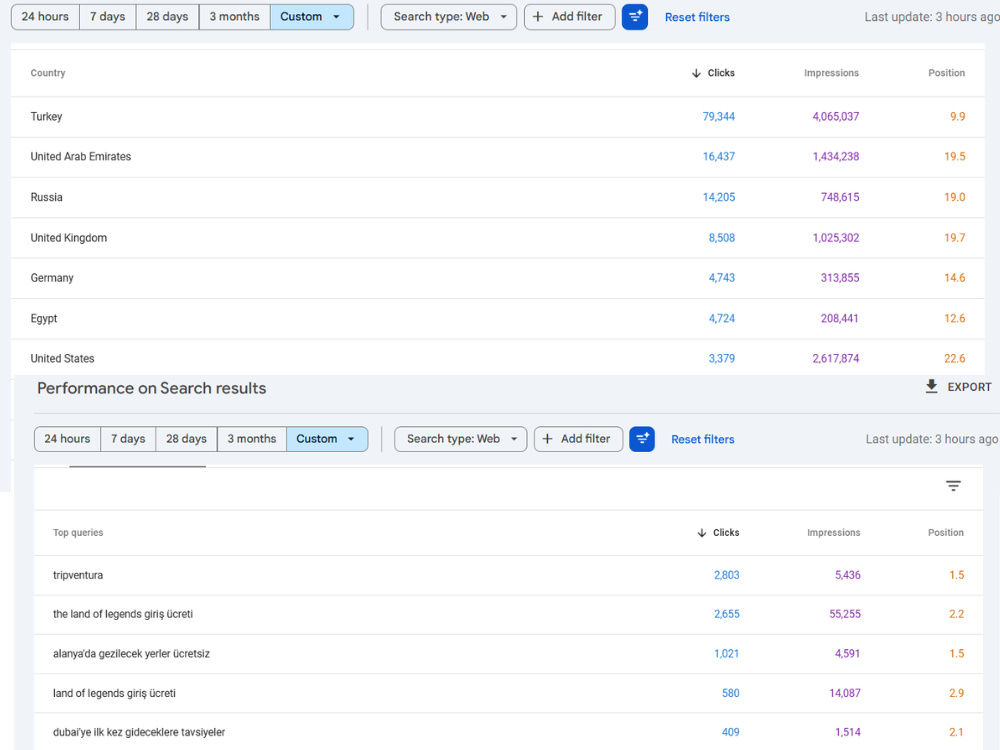
Task: Select the upper 24 hours range tab
Action: [x=45, y=17]
